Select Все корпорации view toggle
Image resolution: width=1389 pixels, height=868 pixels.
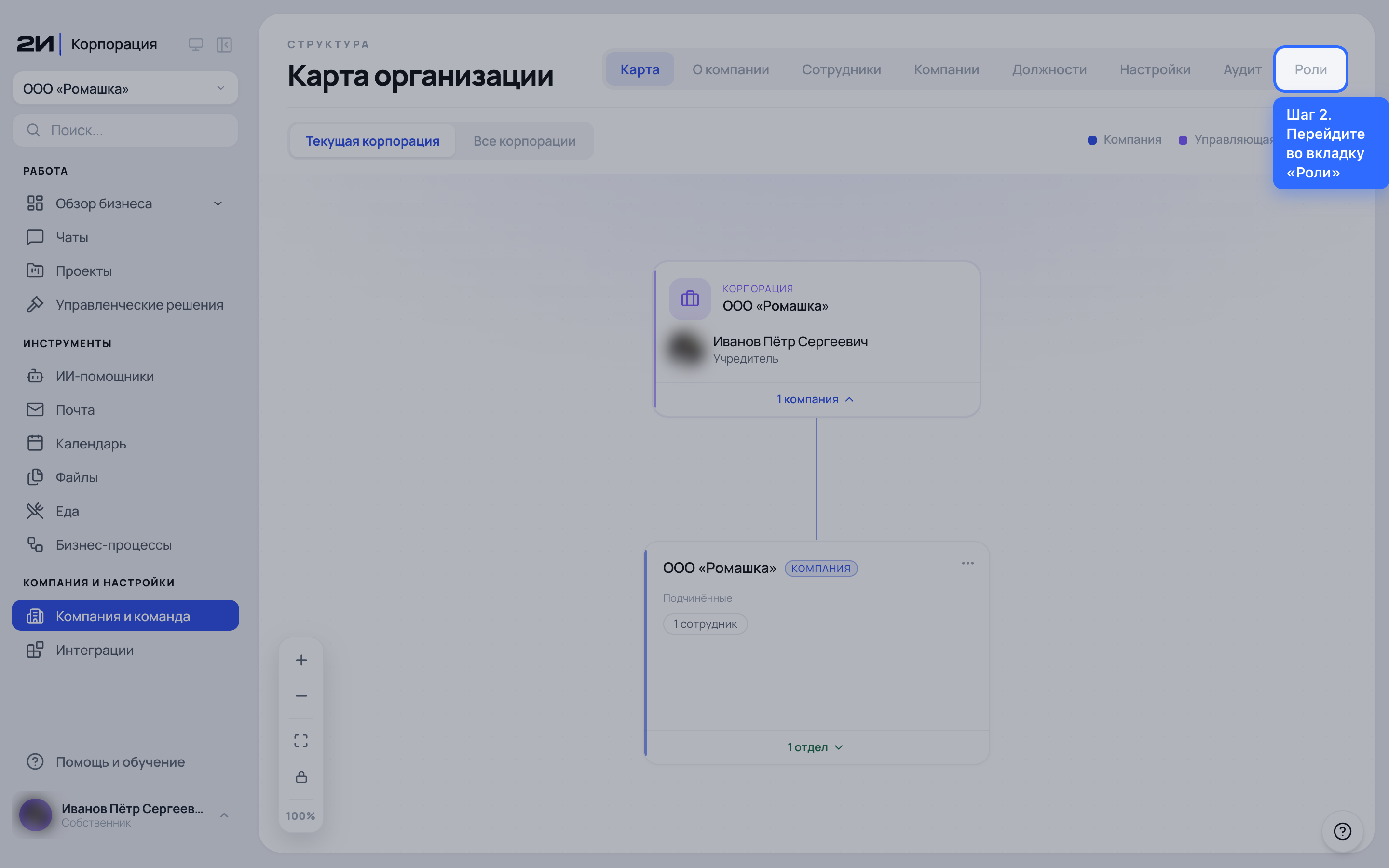524,141
